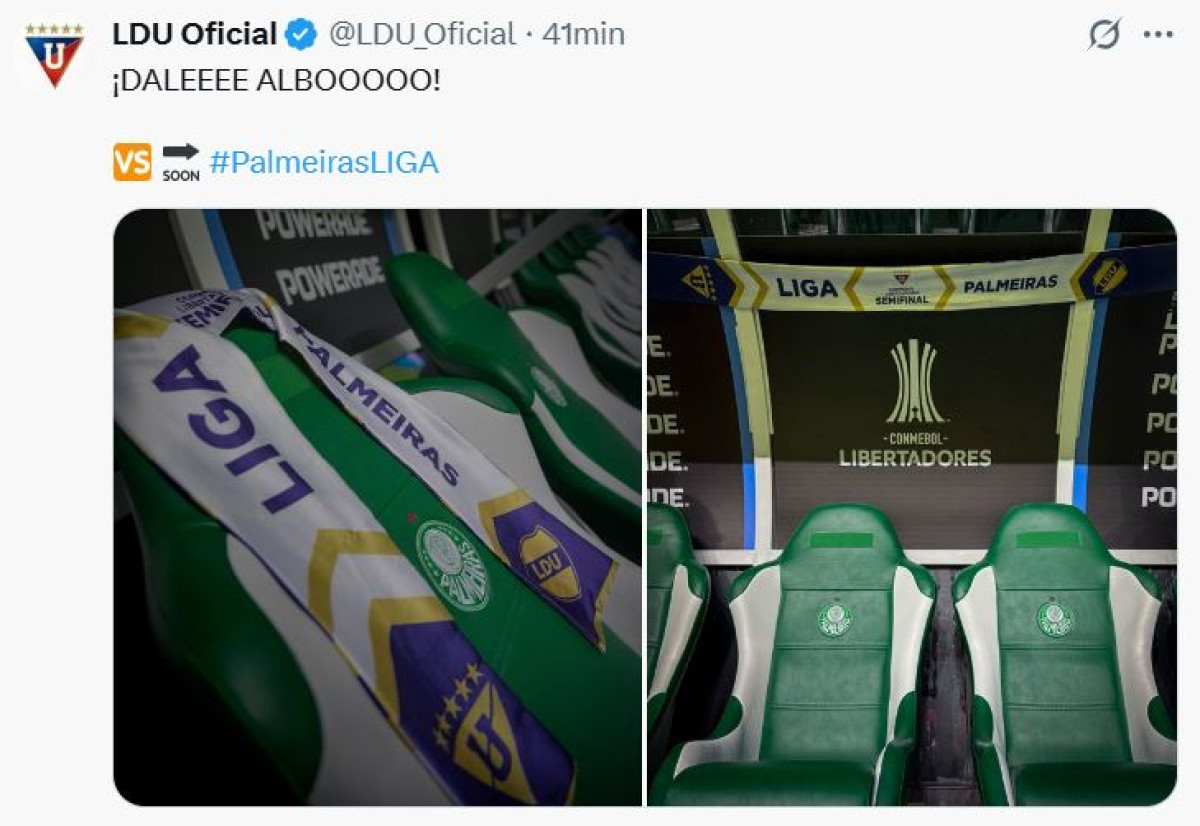This screenshot has width=1200, height=826.
Task: Click the blue verified badge
Action: (300, 35)
